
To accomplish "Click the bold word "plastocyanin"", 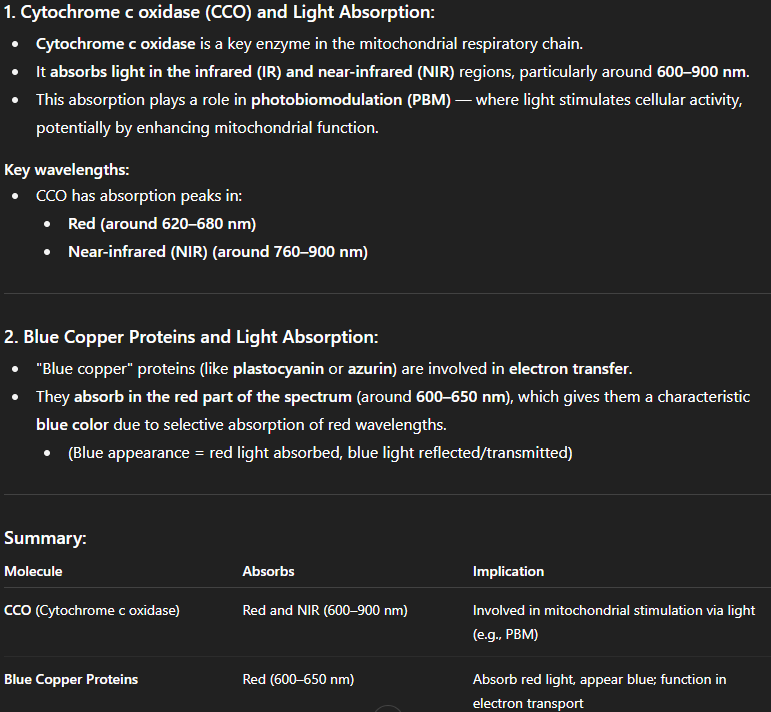I will pyautogui.click(x=278, y=369).
